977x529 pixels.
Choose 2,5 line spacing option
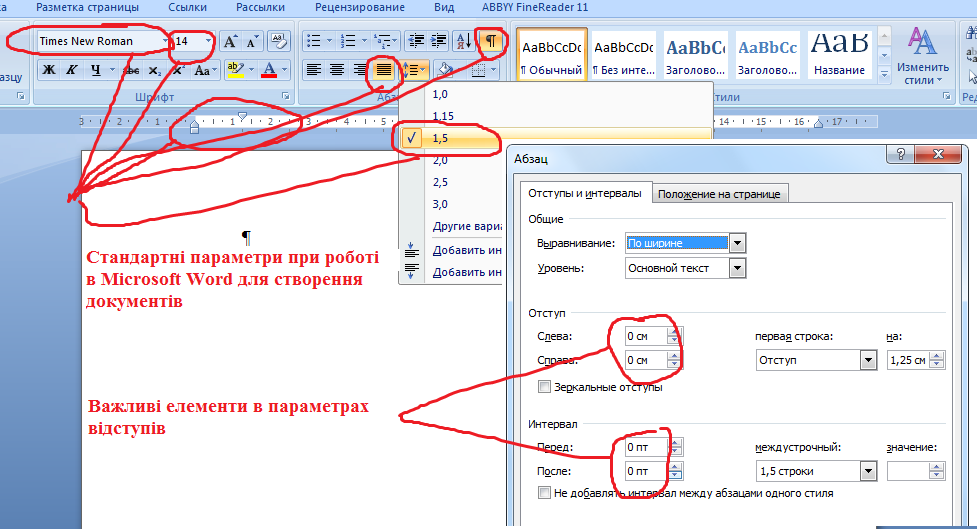[440, 182]
